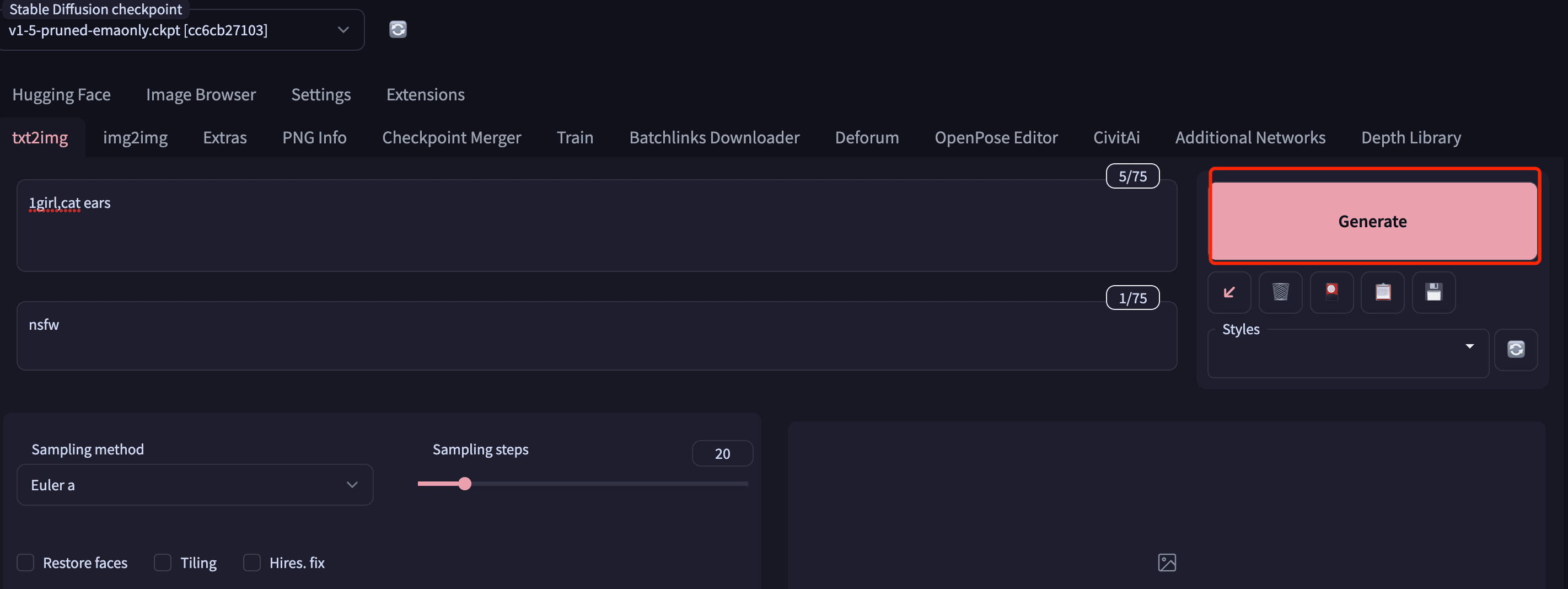Click the arrow icon to read last generation parameters

[1229, 292]
